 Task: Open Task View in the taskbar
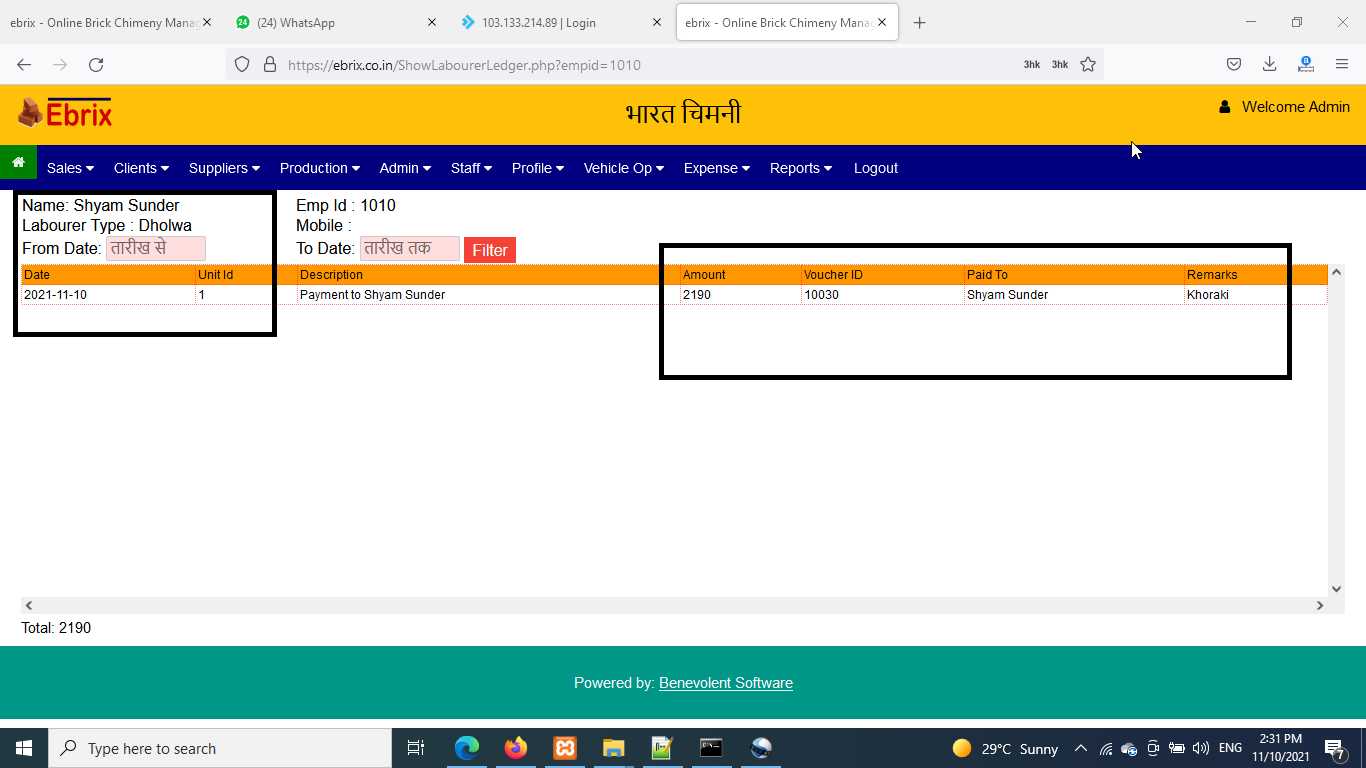point(416,748)
